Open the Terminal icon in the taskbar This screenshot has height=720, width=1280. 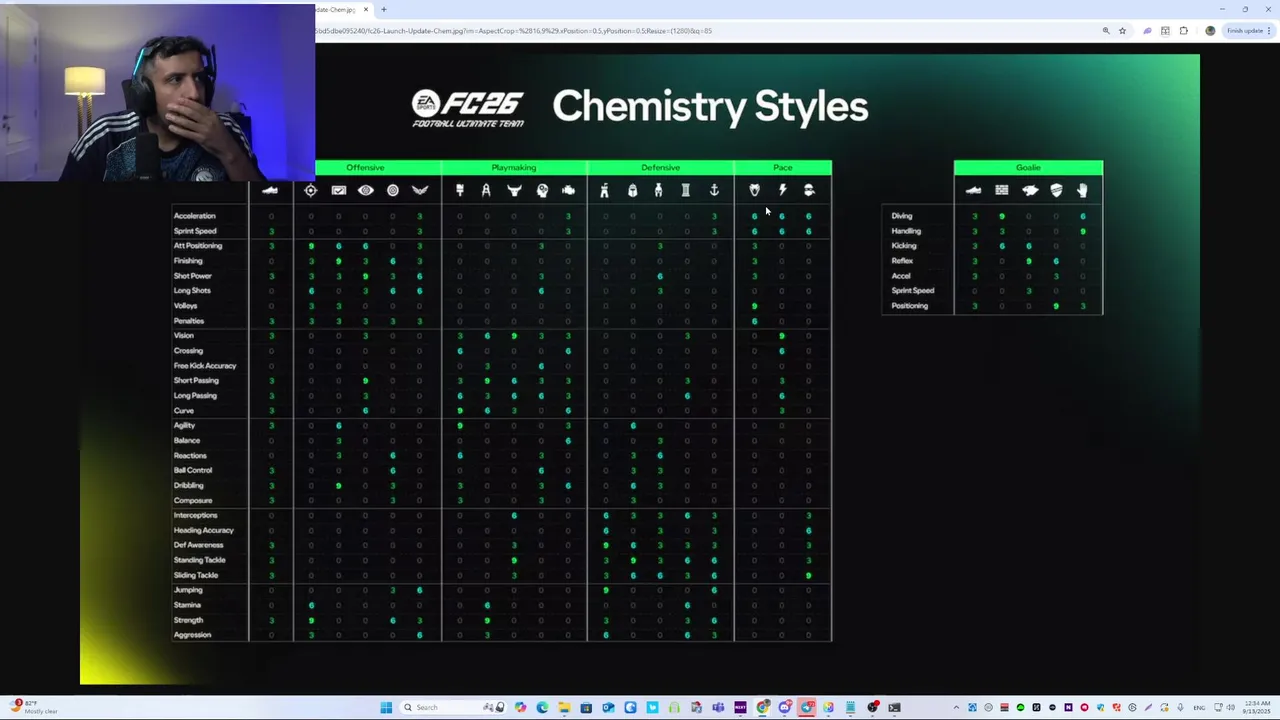[895, 708]
